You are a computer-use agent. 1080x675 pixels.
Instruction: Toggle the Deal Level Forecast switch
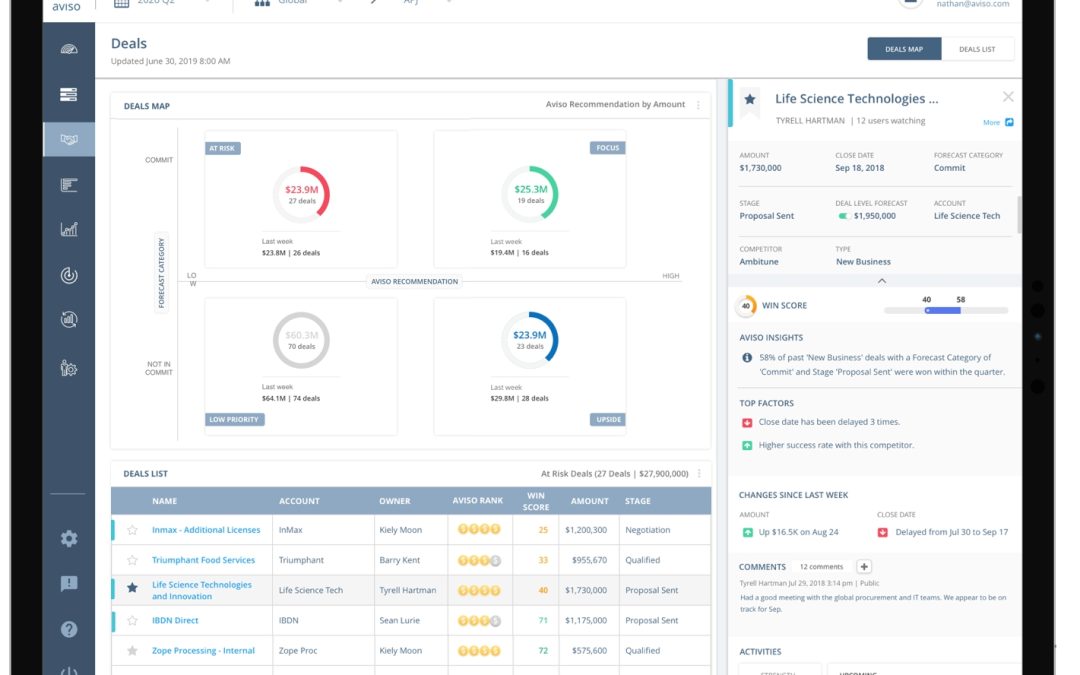pyautogui.click(x=843, y=216)
